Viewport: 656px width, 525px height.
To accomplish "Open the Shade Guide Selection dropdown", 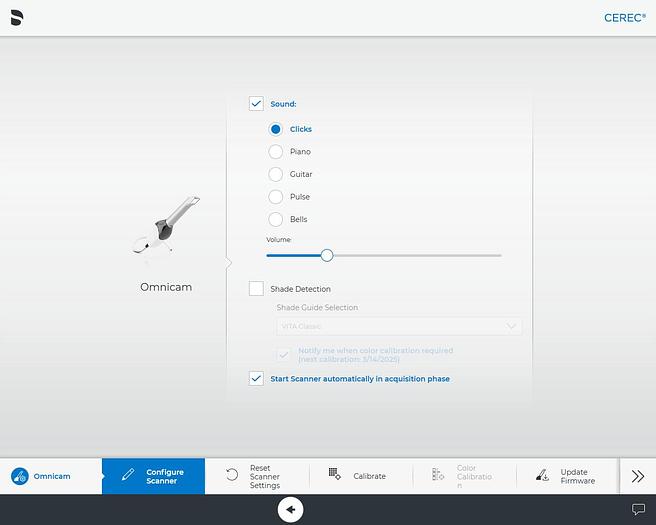I will 399,326.
